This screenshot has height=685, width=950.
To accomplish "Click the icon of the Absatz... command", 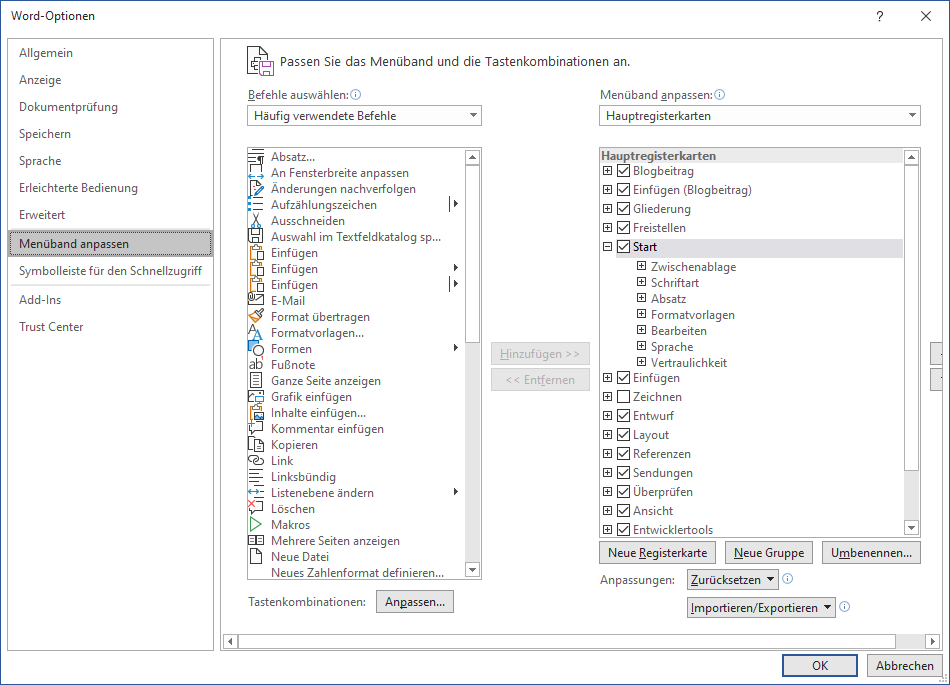I will pyautogui.click(x=256, y=157).
